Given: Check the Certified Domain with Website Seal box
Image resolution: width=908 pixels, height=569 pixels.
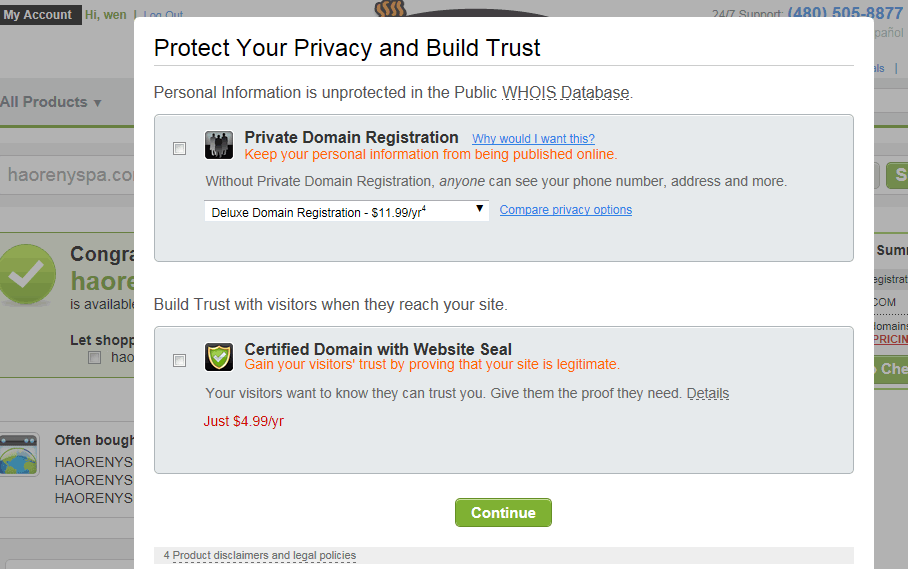Looking at the screenshot, I should pos(180,360).
